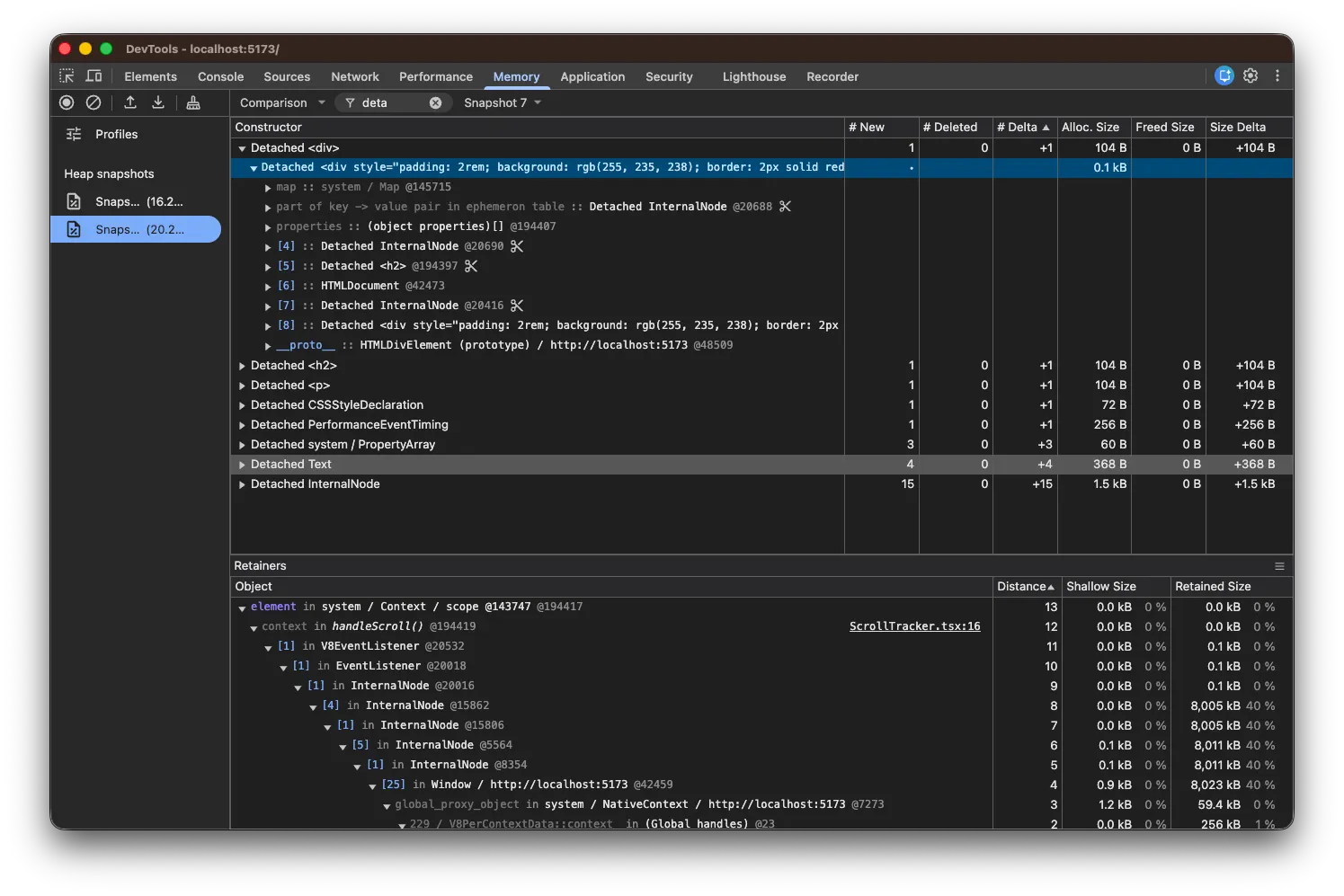
Task: Click scissors icon next to InternalNode @20416
Action: coord(517,306)
